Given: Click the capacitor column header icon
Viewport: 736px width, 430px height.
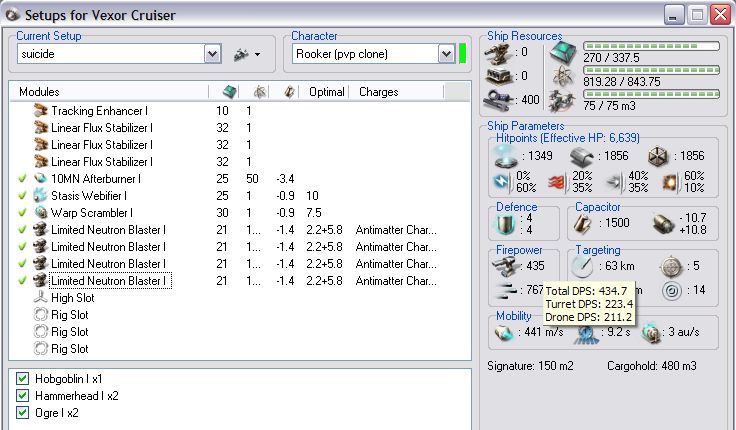Looking at the screenshot, I should tap(289, 92).
